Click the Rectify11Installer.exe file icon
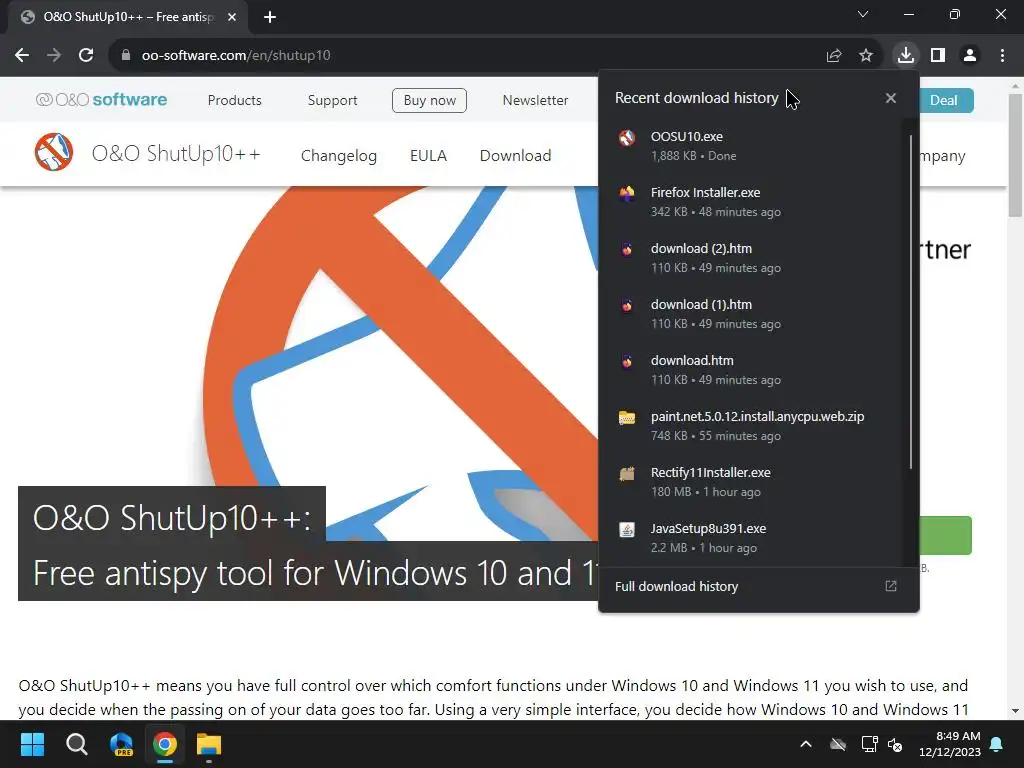 click(x=627, y=473)
